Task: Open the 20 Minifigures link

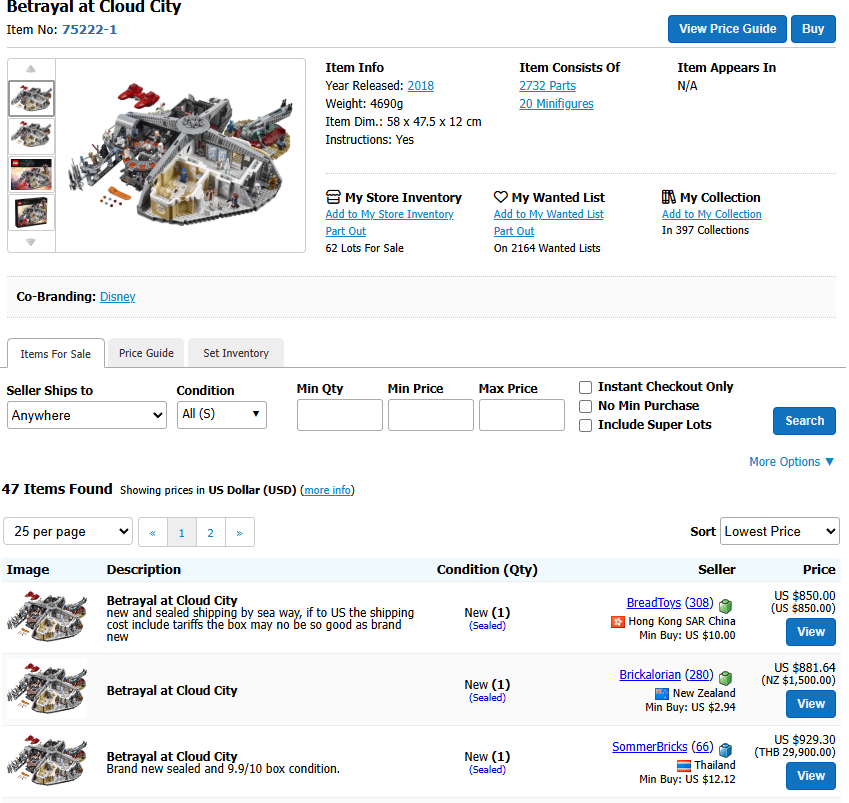Action: click(556, 103)
